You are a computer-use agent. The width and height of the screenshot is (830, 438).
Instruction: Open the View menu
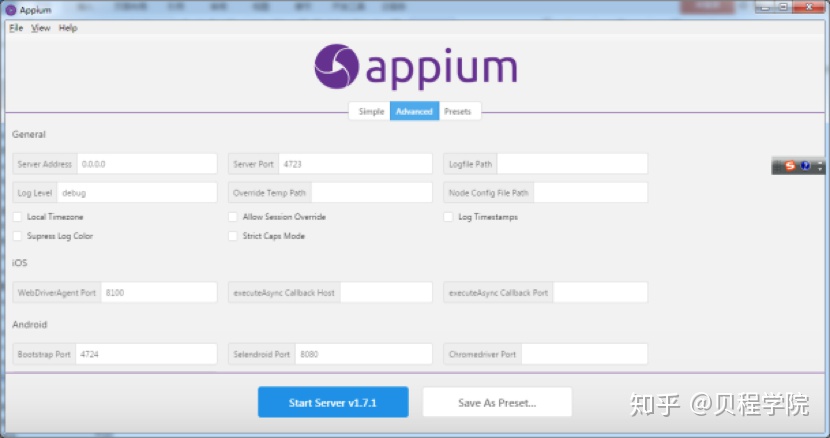[40, 28]
